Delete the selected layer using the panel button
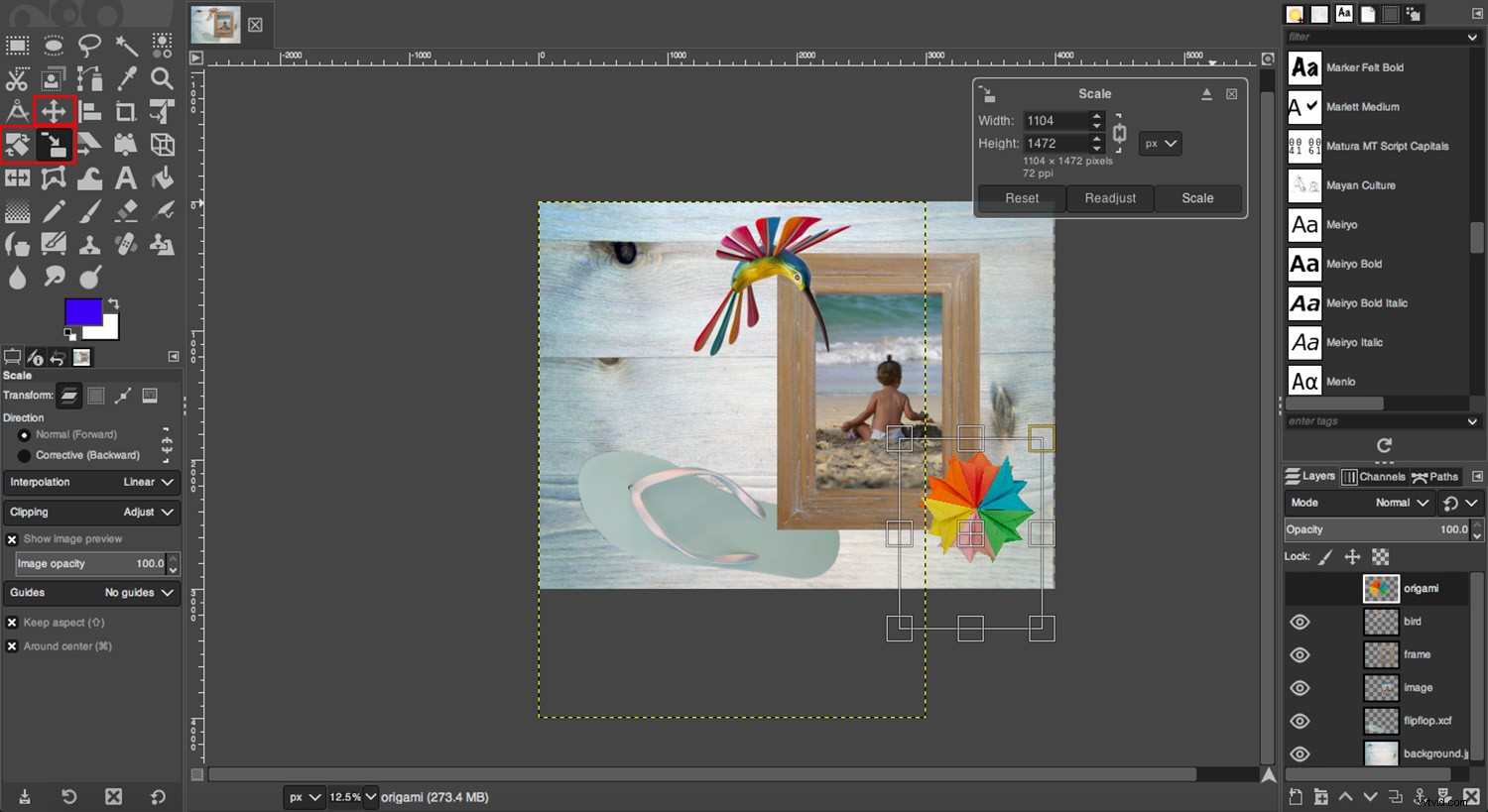This screenshot has width=1488, height=812. tap(1471, 796)
